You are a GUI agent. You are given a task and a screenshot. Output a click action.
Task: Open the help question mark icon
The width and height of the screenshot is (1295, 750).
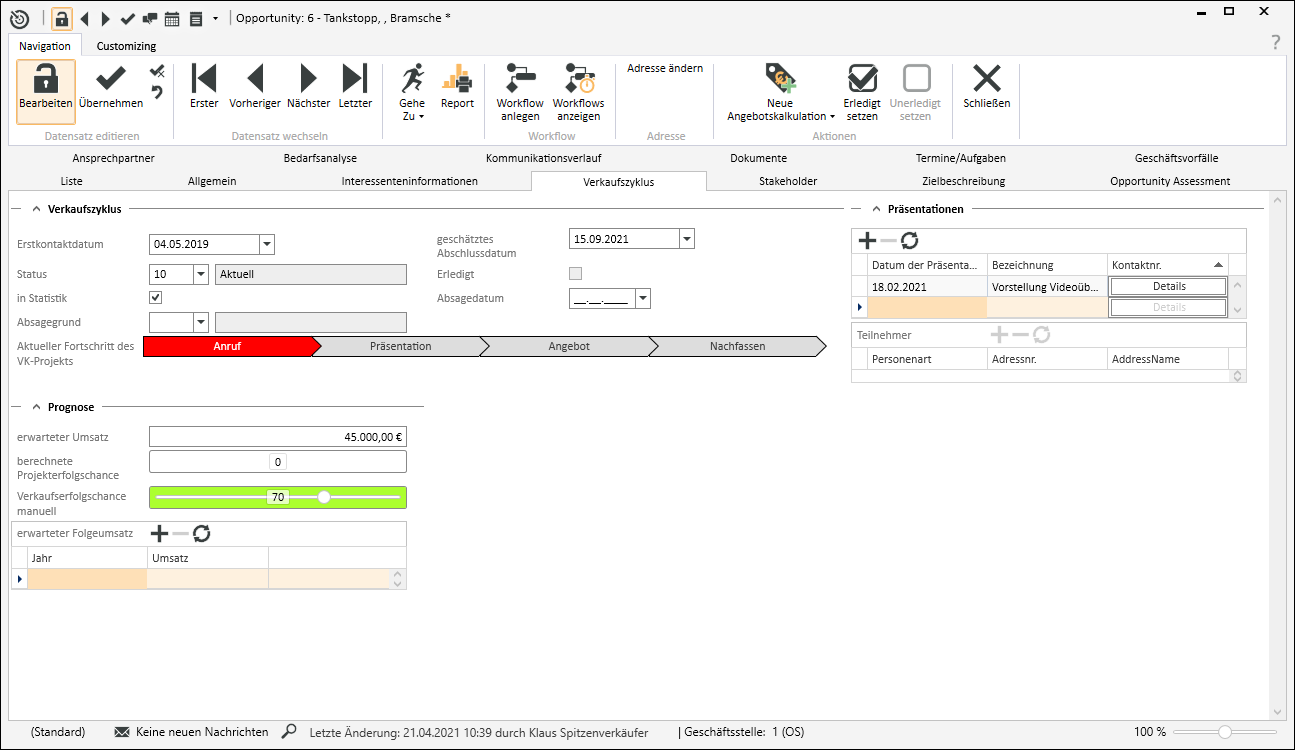click(1275, 42)
